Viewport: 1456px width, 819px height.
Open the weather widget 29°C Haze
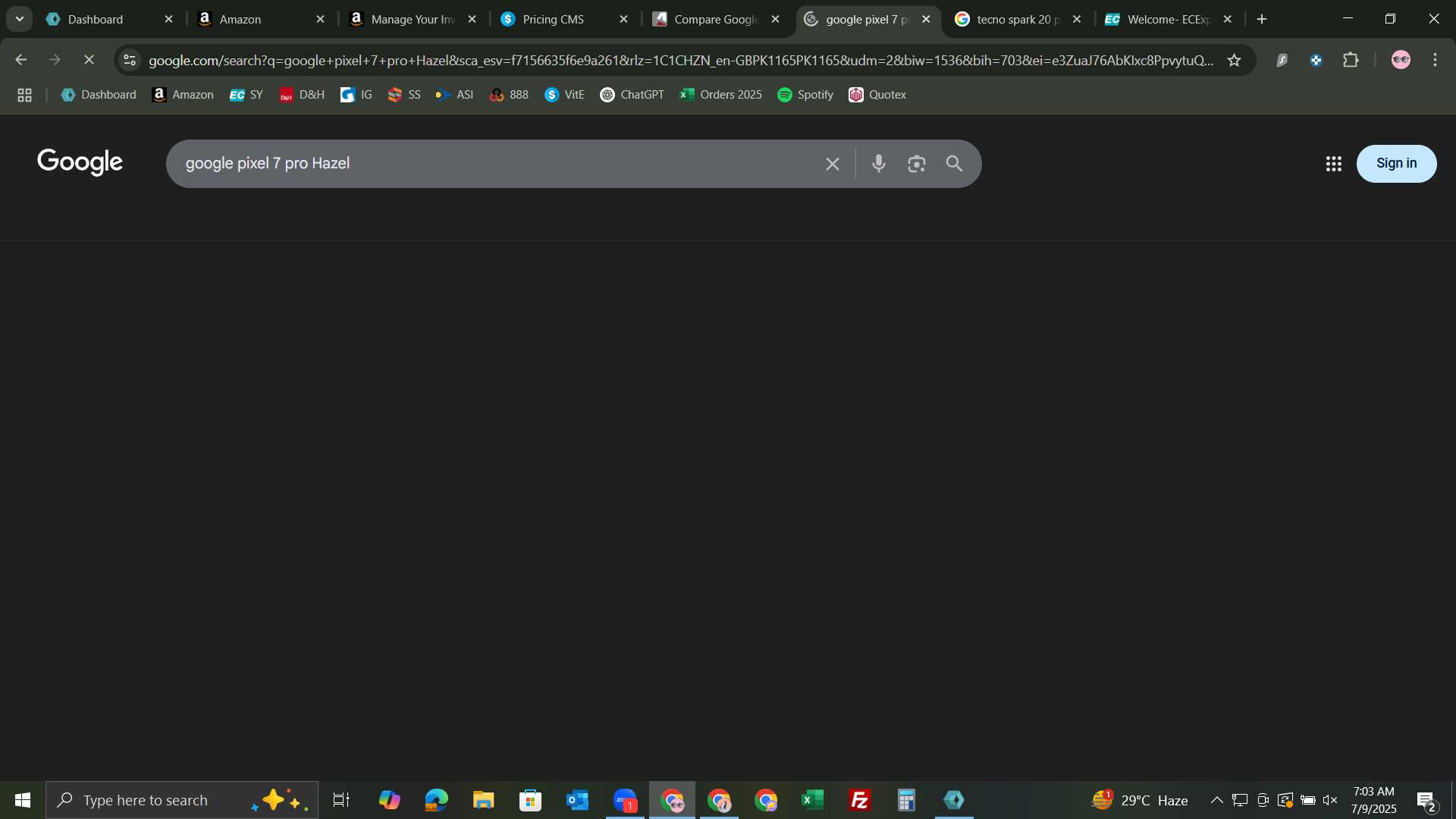point(1140,800)
